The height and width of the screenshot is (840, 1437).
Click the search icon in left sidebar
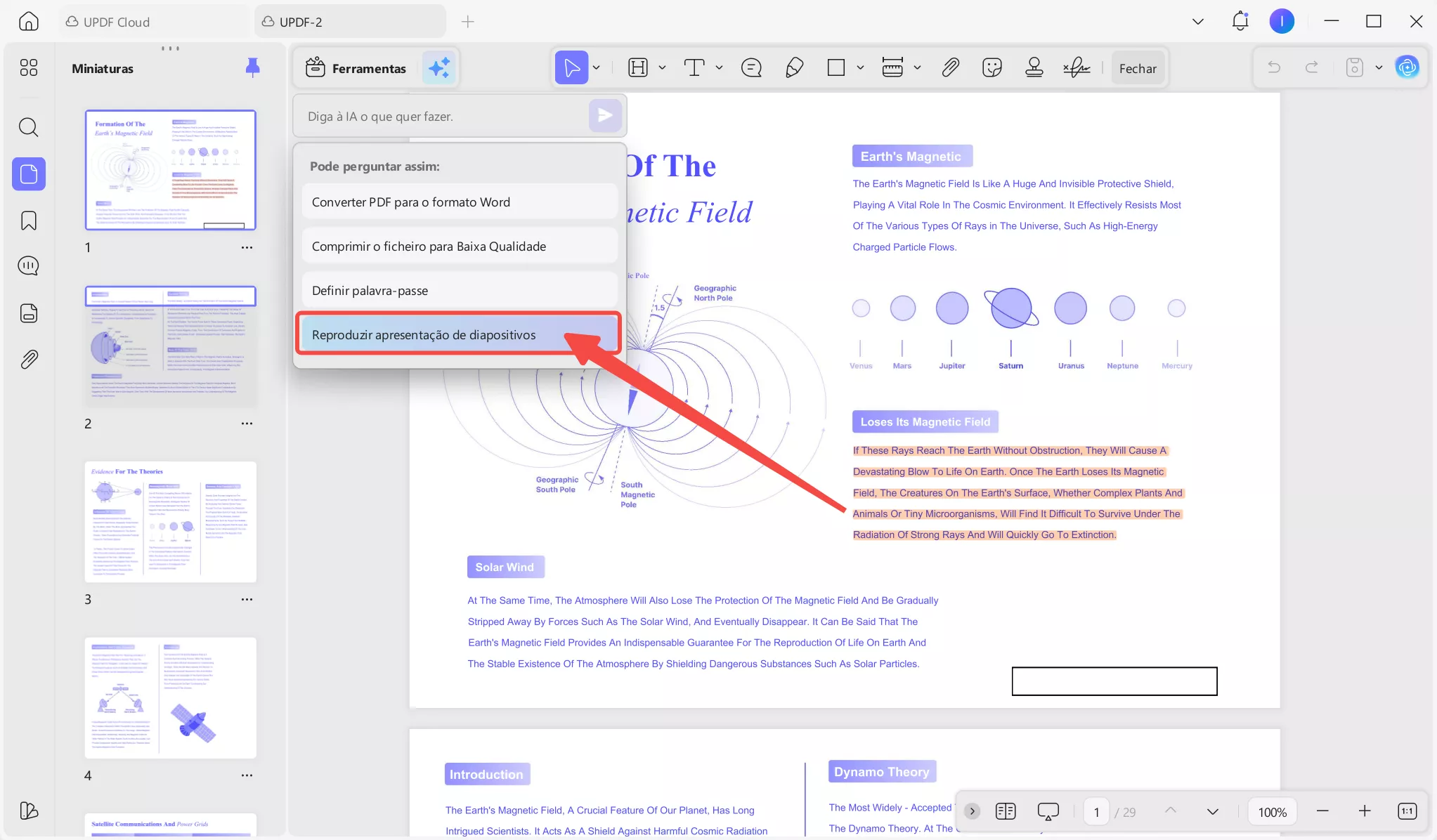[x=28, y=127]
